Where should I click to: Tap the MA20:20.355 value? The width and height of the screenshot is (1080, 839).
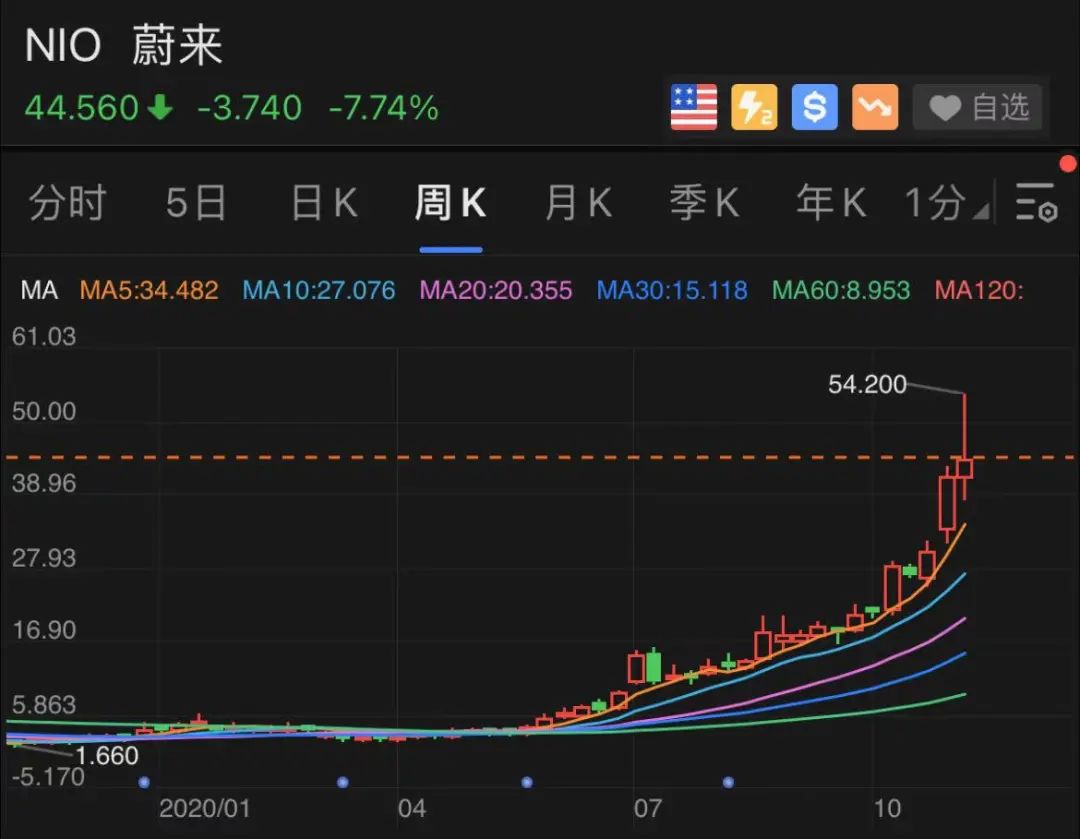coord(496,290)
